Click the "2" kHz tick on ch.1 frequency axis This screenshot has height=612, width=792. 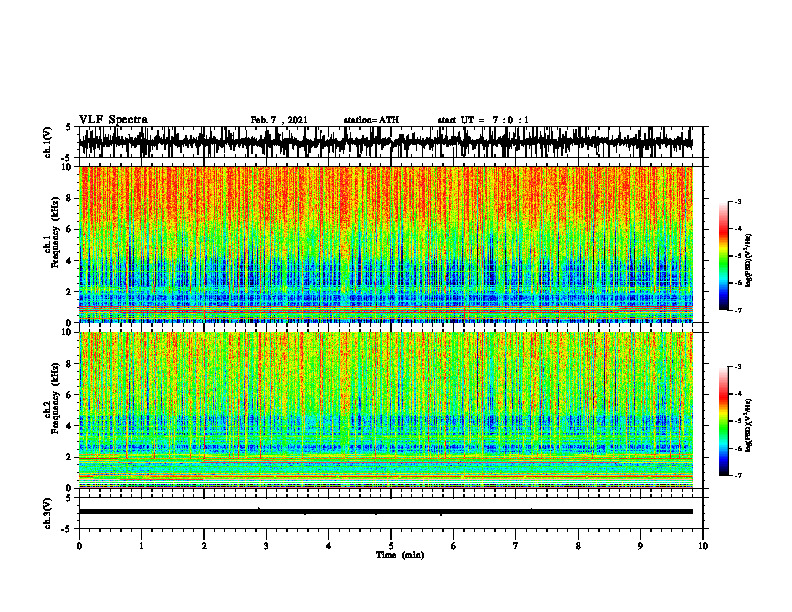tap(69, 291)
